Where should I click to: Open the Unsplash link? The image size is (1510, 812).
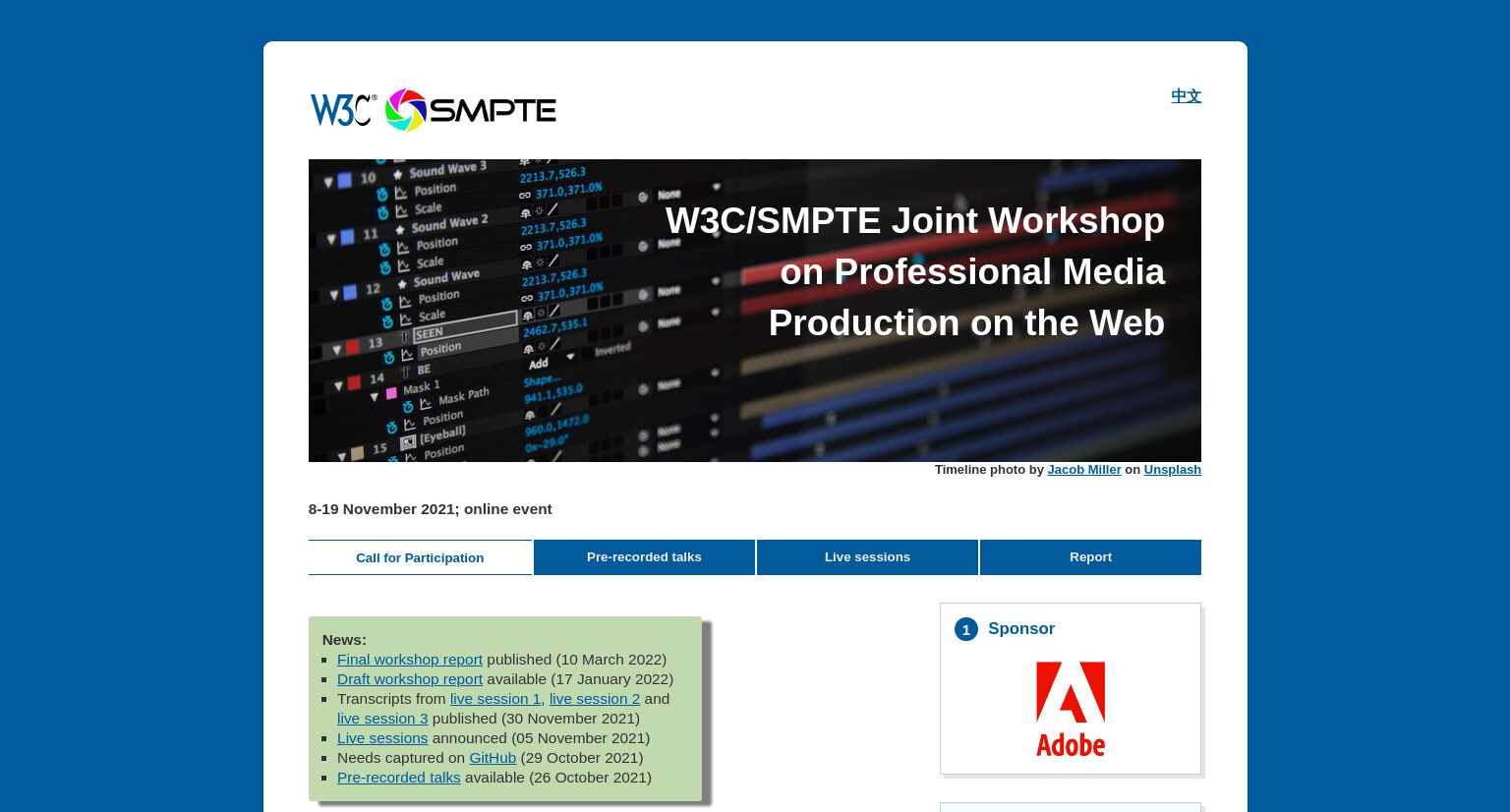pos(1172,470)
